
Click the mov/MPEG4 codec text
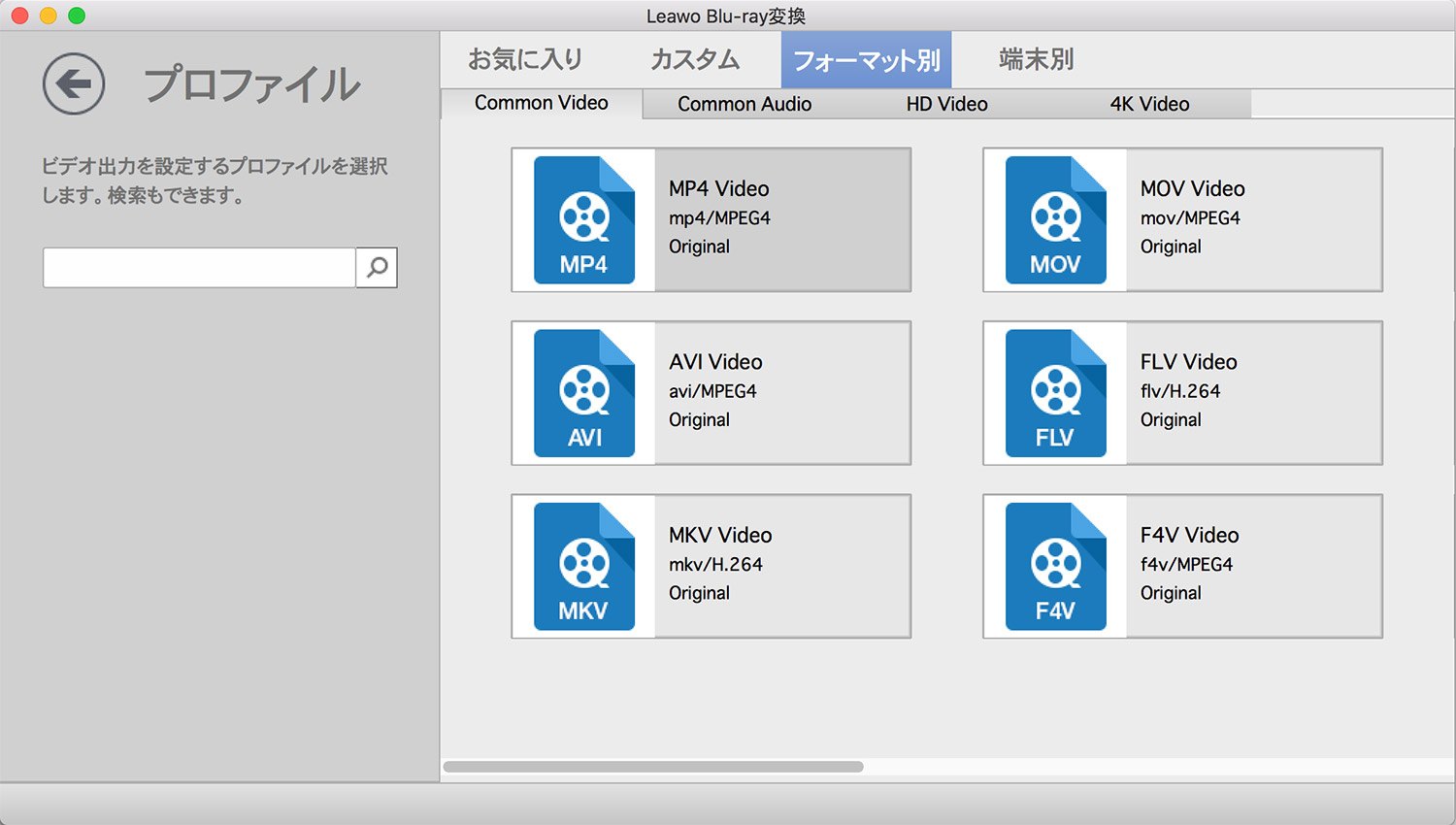(1190, 218)
